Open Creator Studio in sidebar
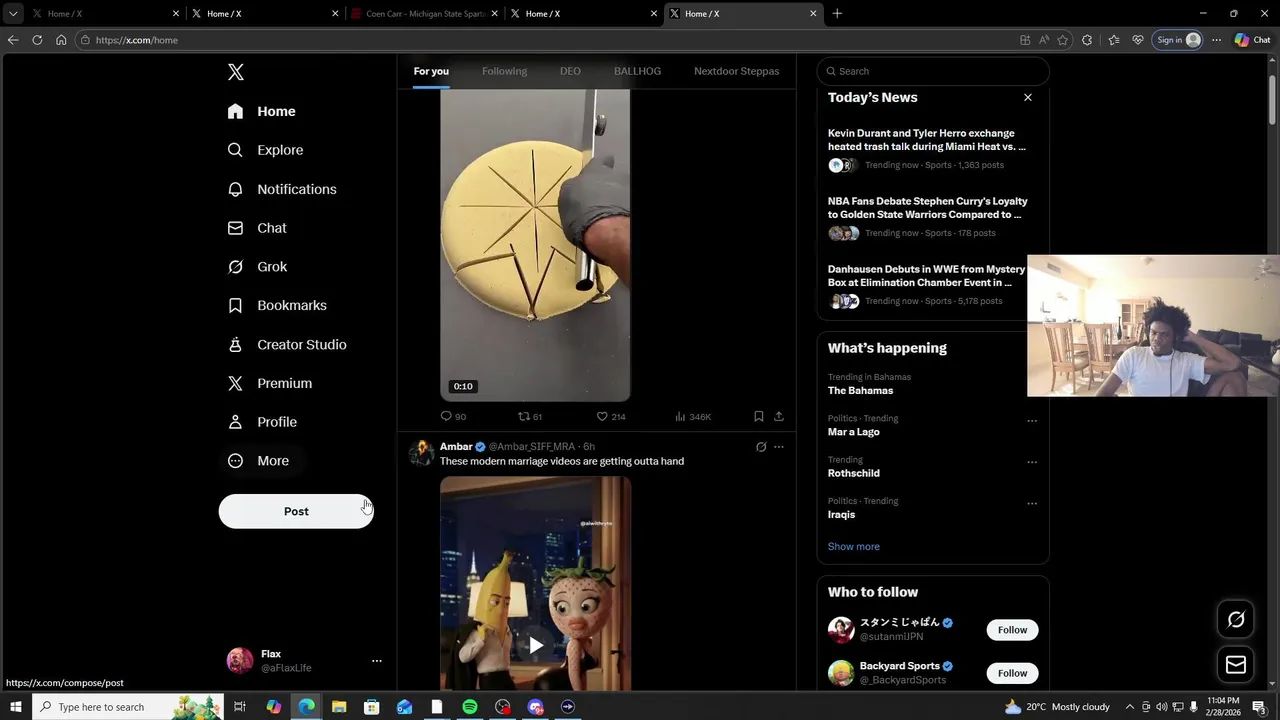1280x720 pixels. [x=287, y=344]
